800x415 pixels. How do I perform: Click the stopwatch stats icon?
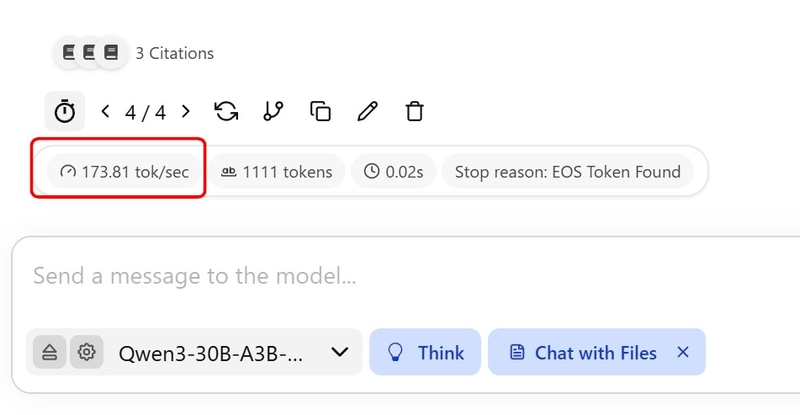point(65,111)
